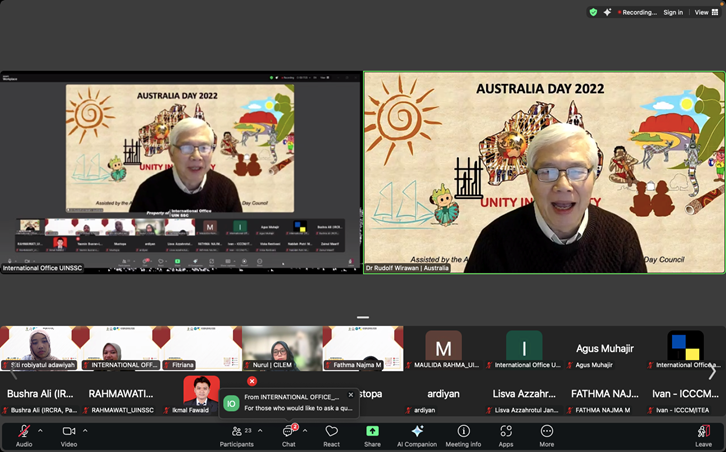The width and height of the screenshot is (726, 452).
Task: Select RAHMAWATI_UINSSC participant tile
Action: [121, 394]
